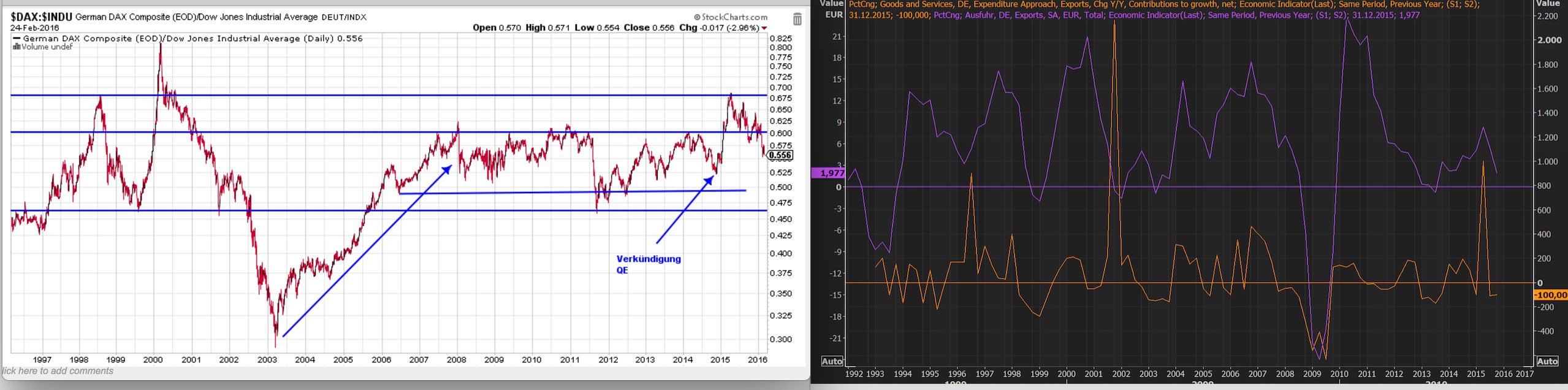Viewport: 1568px width, 390px height.
Task: Click the orange -100,00 value marker
Action: 1550,295
